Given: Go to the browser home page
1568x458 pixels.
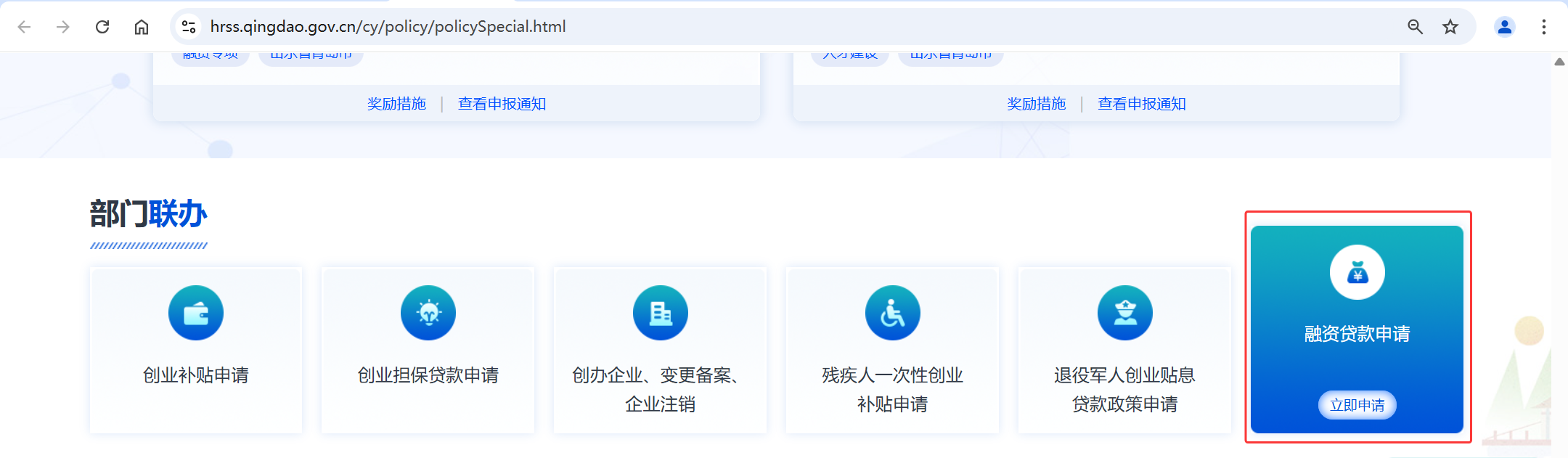Looking at the screenshot, I should (x=142, y=27).
